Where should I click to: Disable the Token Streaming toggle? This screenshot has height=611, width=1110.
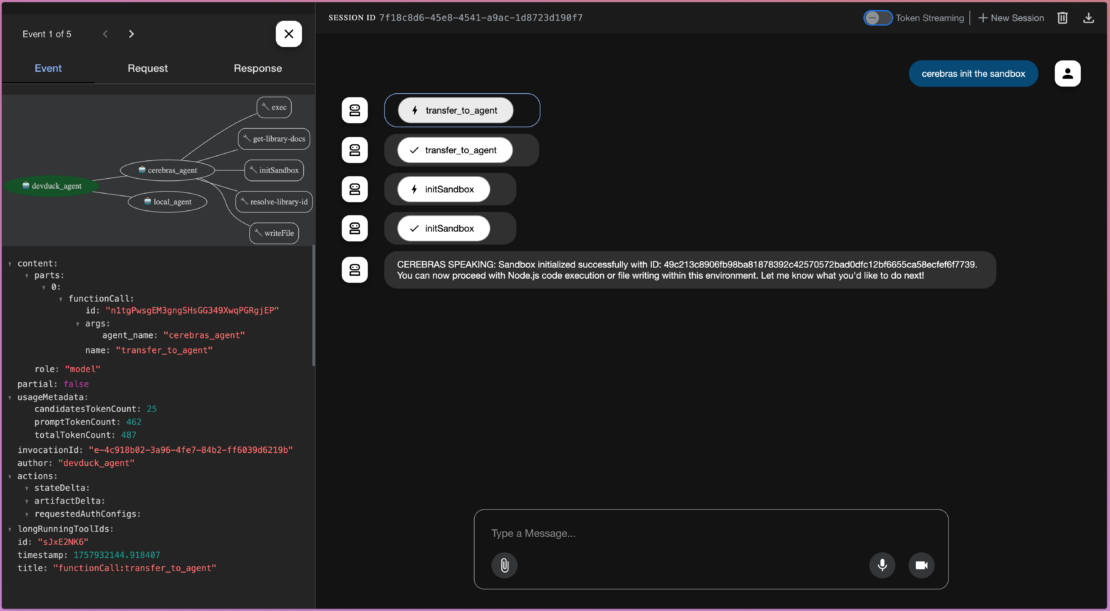878,17
